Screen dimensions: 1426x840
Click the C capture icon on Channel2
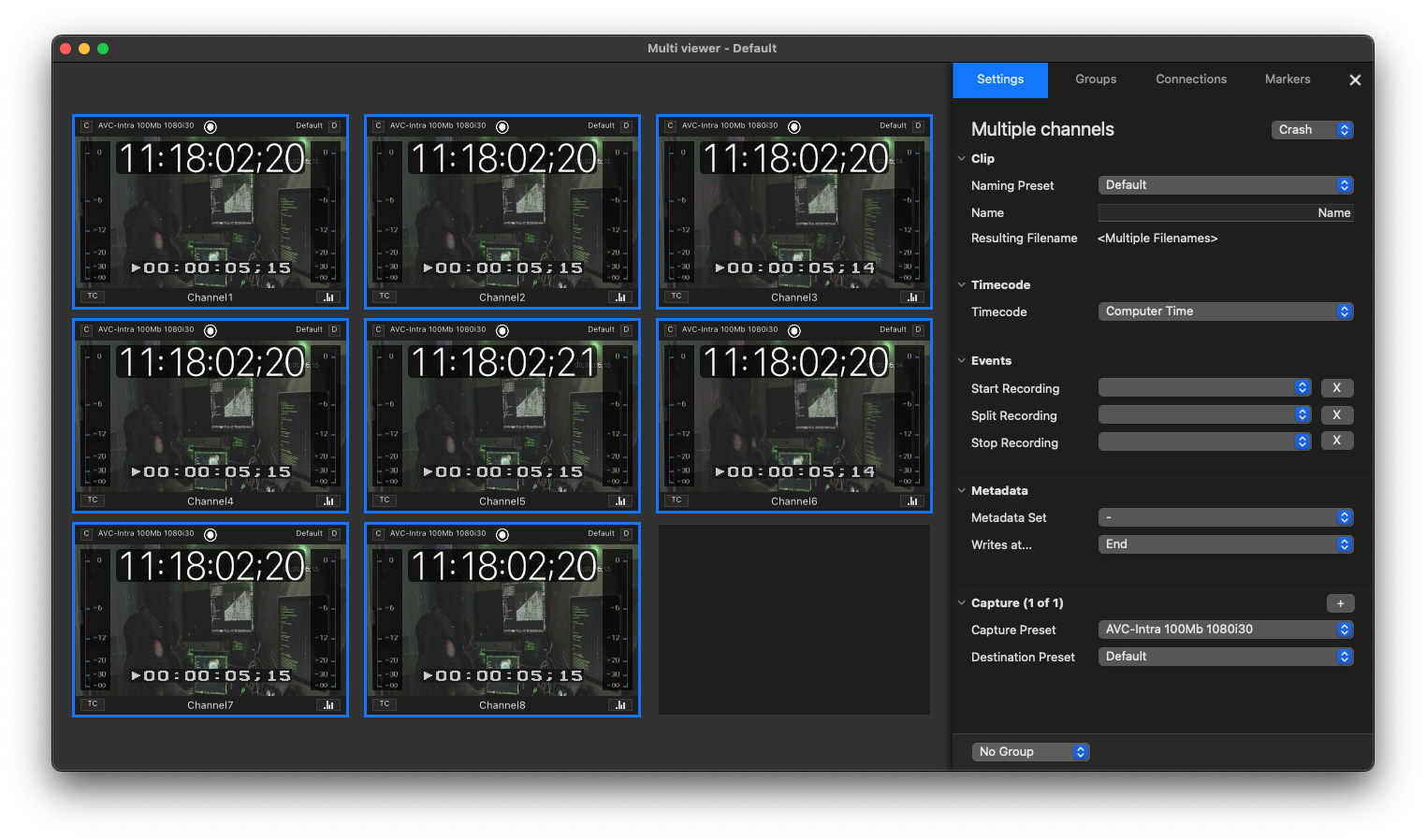(x=378, y=126)
